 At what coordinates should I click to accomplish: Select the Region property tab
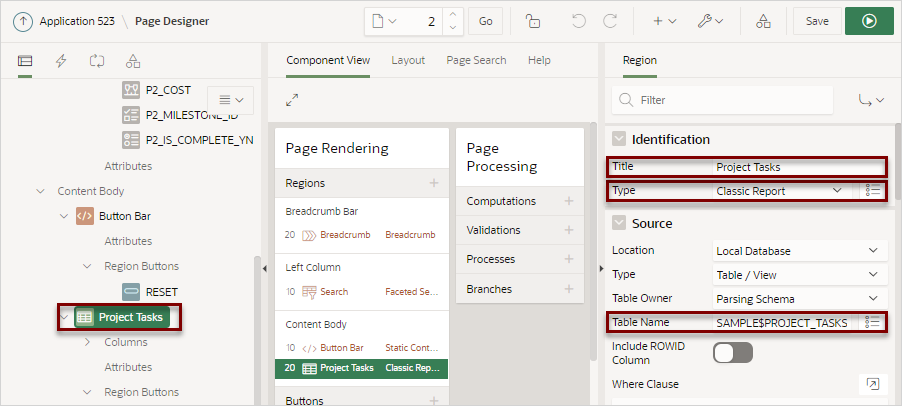(x=640, y=60)
